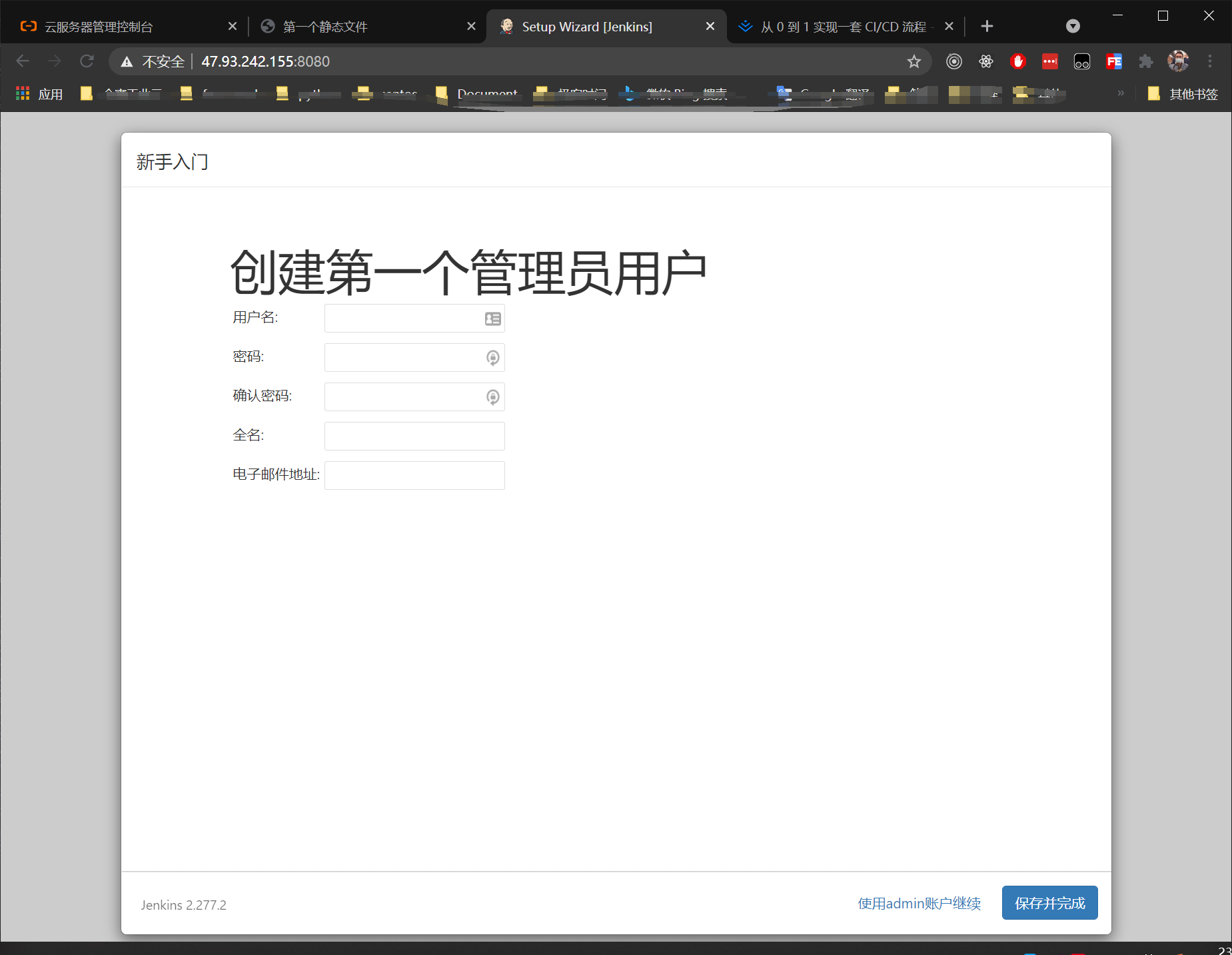Focus the 密码 input field

click(x=414, y=358)
